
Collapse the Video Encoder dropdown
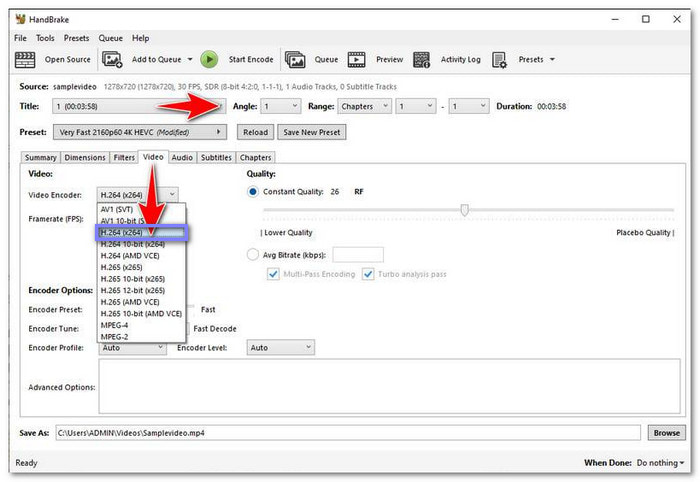(x=138, y=195)
